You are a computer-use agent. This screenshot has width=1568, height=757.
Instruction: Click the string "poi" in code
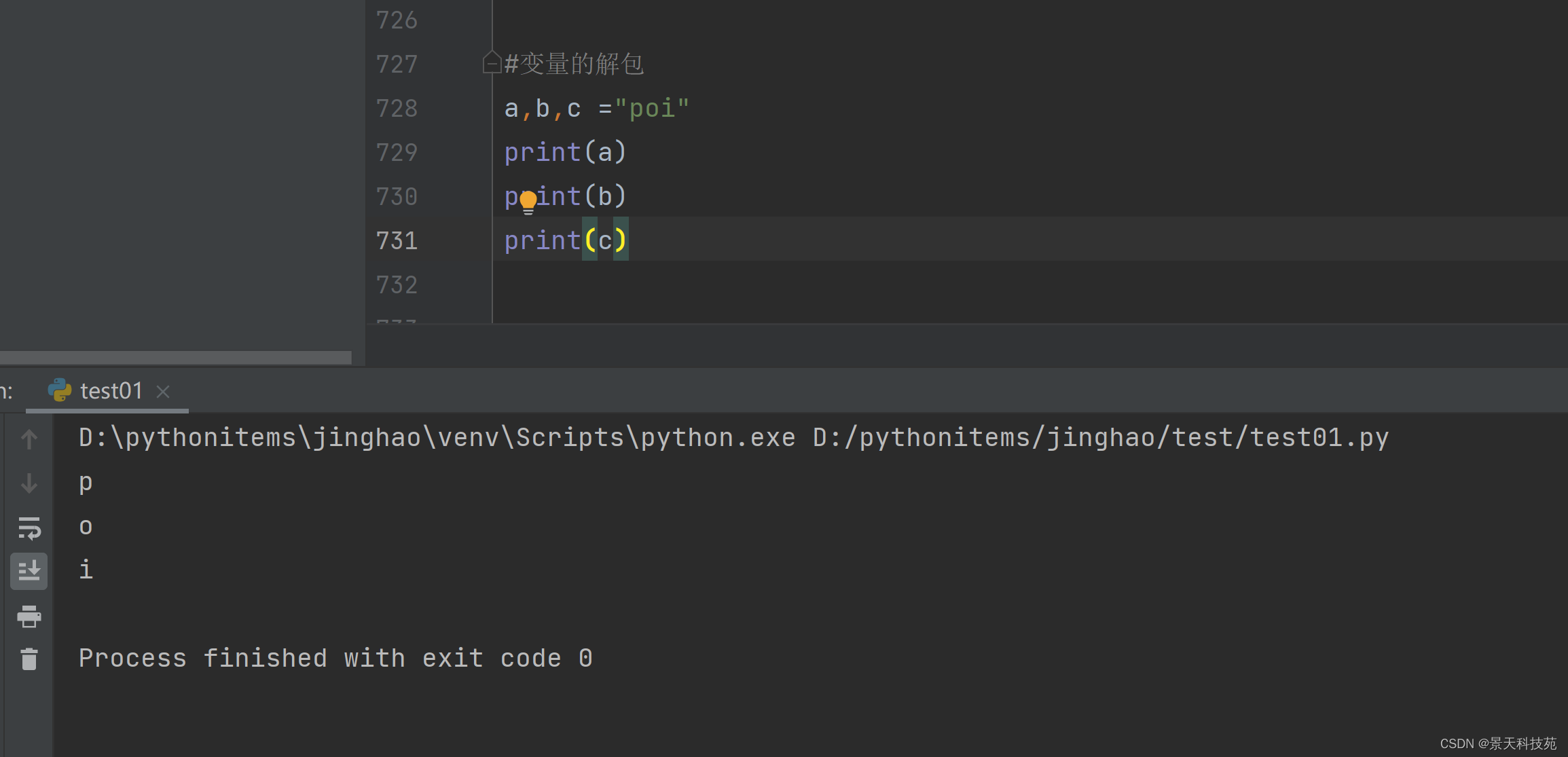(x=652, y=109)
